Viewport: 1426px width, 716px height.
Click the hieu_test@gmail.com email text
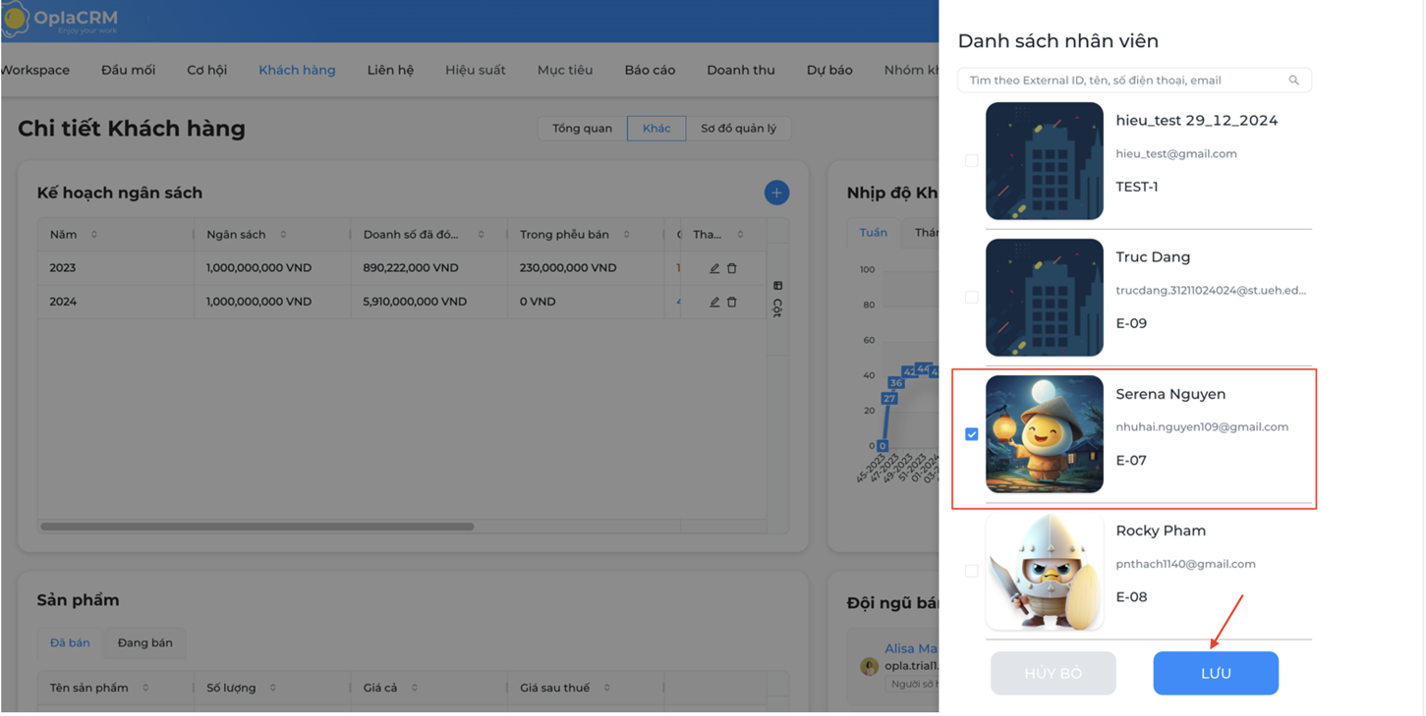click(x=1176, y=154)
